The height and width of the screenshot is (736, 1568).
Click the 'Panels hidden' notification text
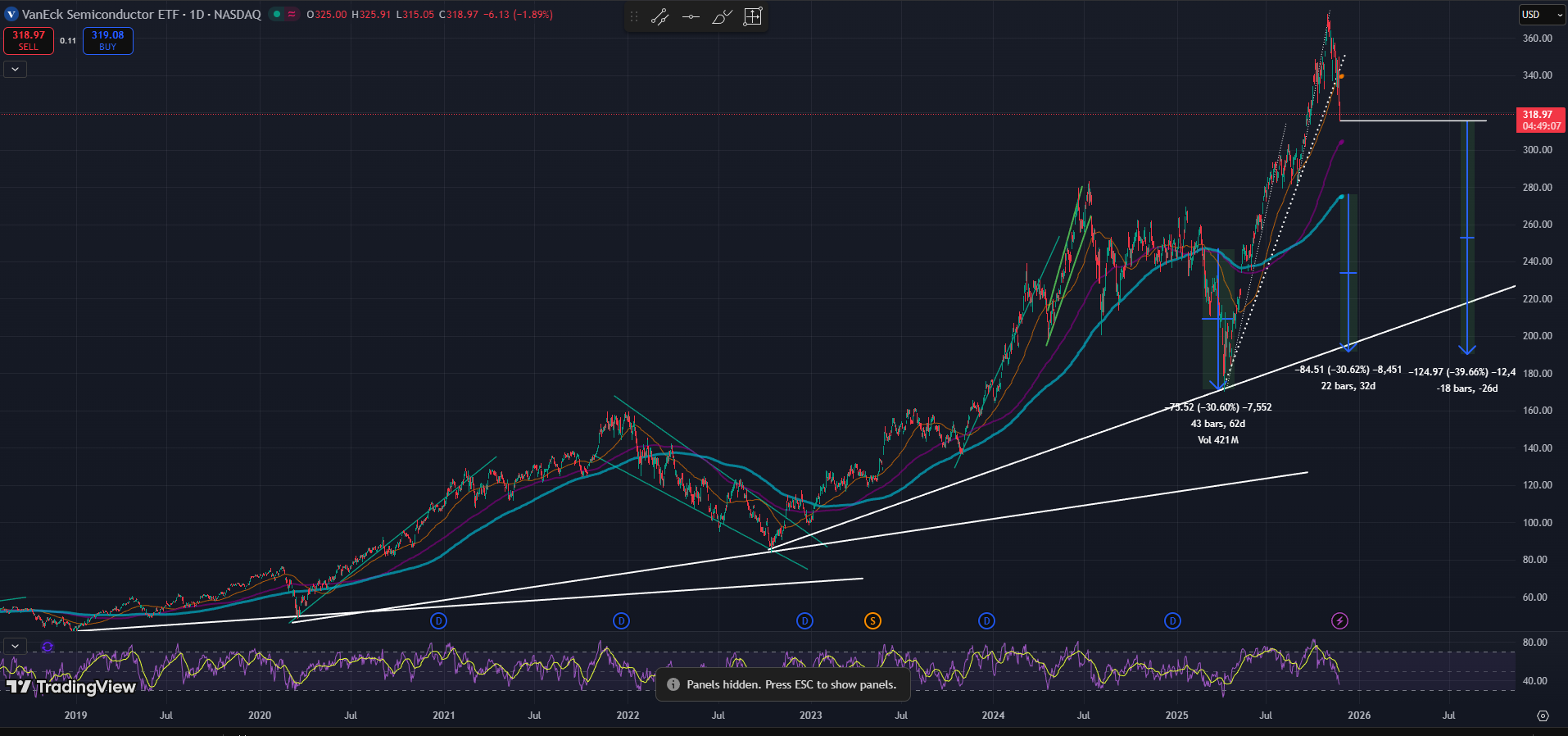(791, 684)
